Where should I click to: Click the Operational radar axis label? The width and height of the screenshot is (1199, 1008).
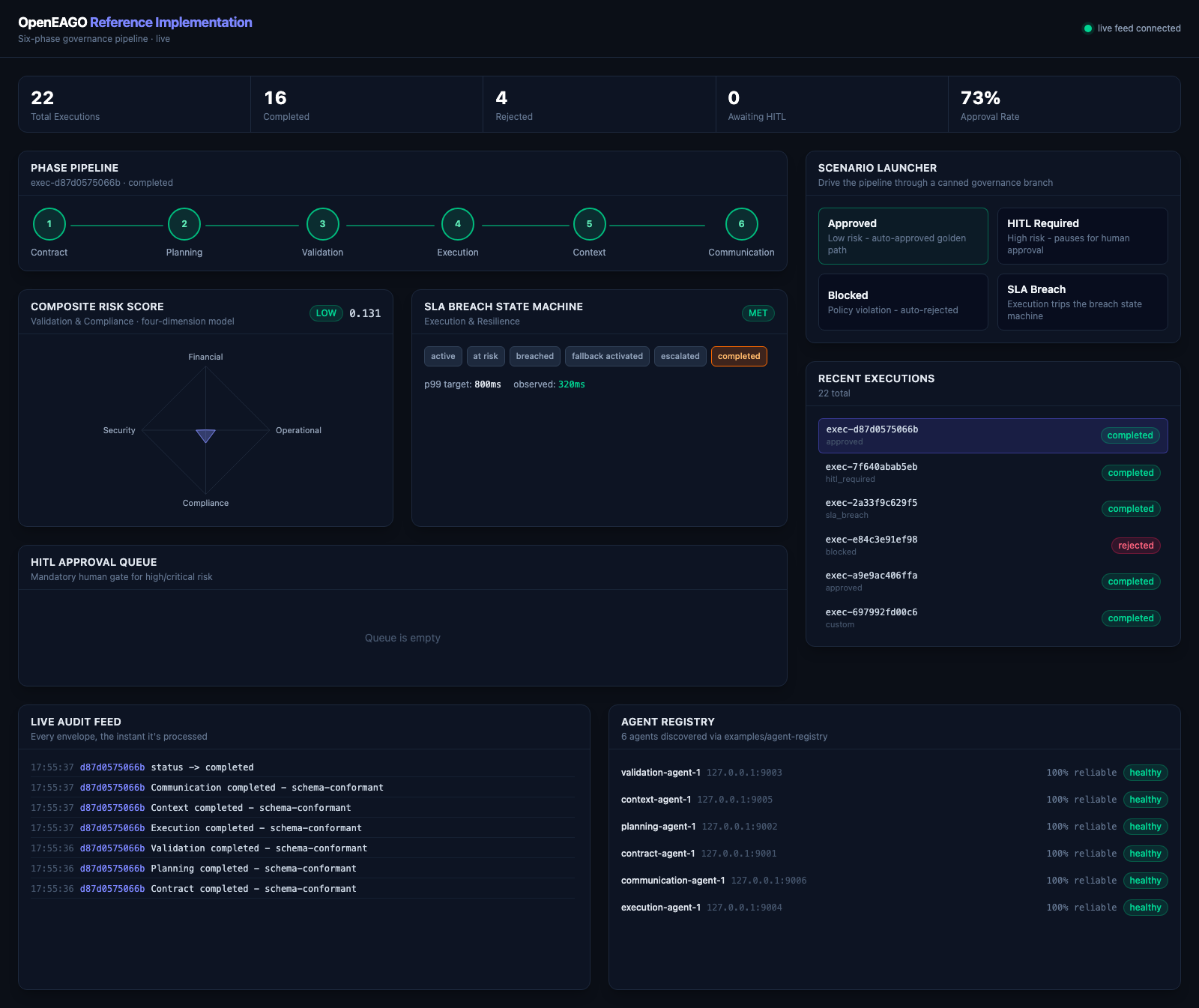298,430
